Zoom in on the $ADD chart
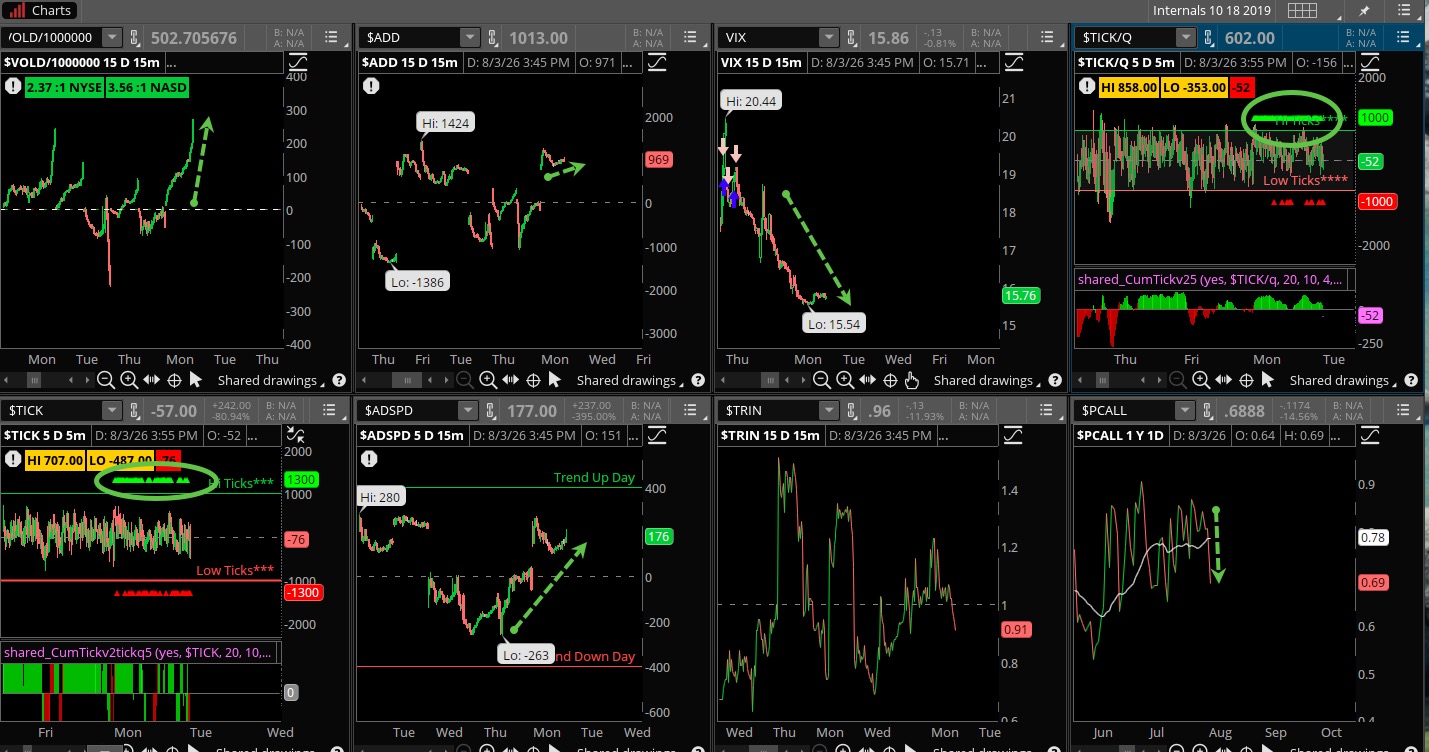The image size is (1429, 752). click(x=487, y=380)
